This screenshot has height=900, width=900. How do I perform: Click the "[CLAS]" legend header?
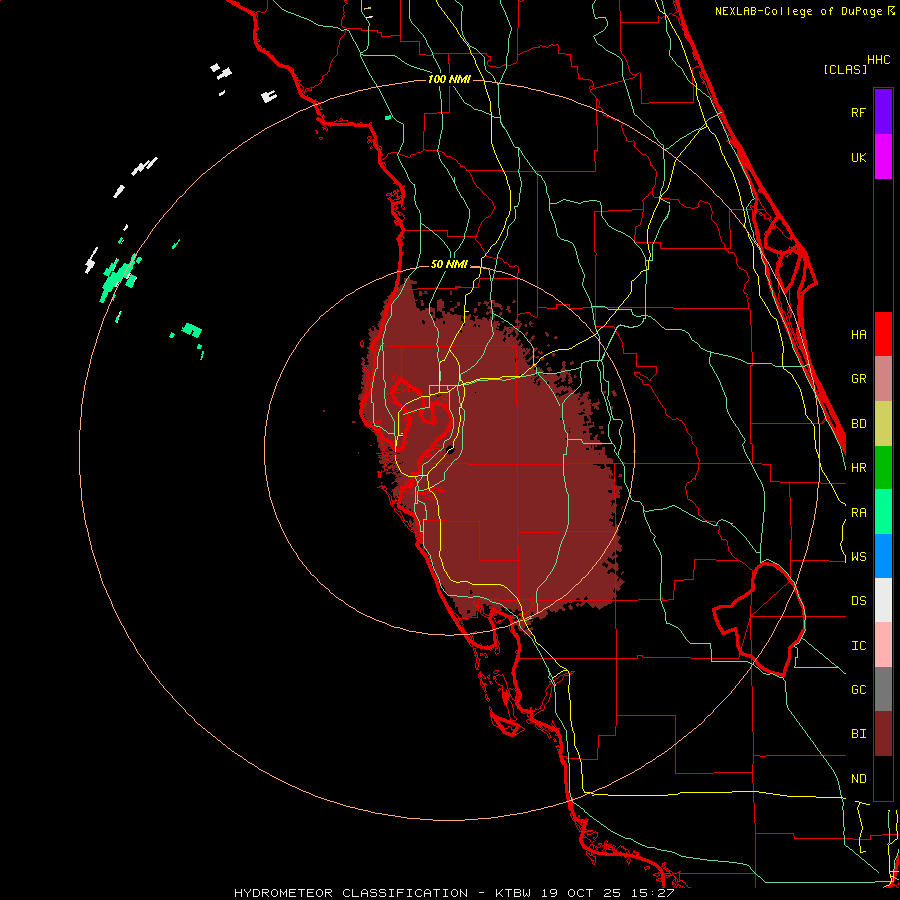click(845, 69)
